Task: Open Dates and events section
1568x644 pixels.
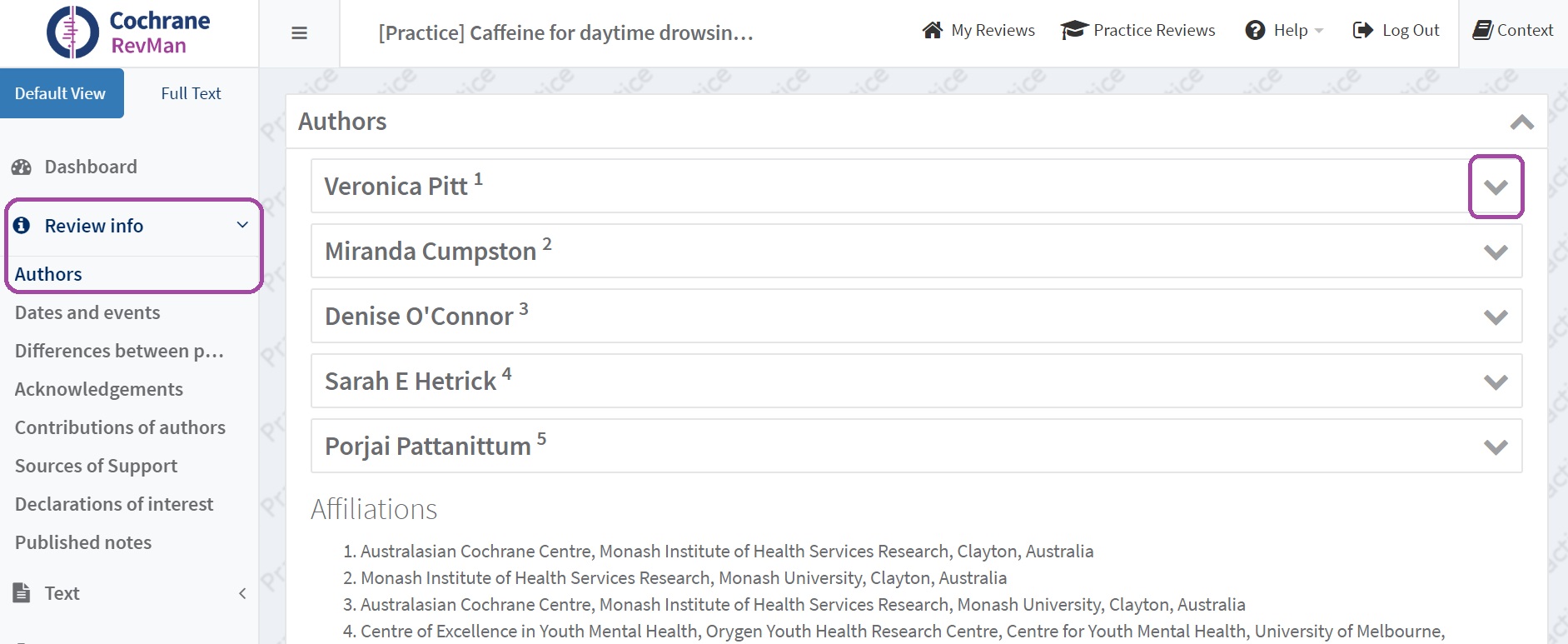Action: [87, 312]
